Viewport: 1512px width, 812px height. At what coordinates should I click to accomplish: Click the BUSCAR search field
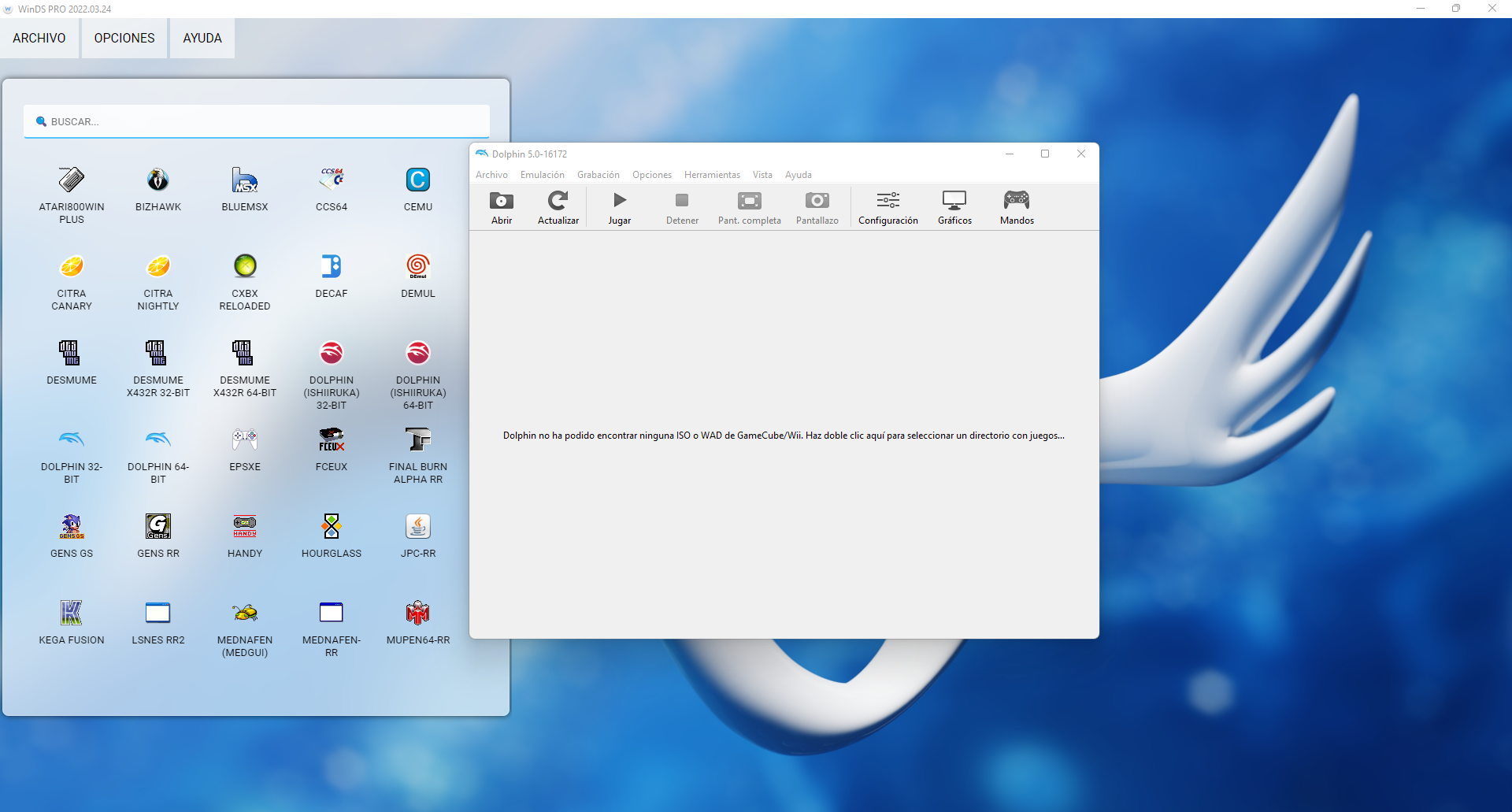[257, 121]
